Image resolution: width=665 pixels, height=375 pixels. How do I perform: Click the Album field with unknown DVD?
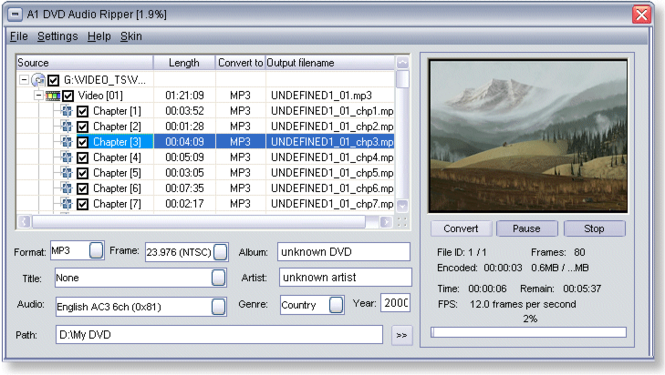click(344, 252)
